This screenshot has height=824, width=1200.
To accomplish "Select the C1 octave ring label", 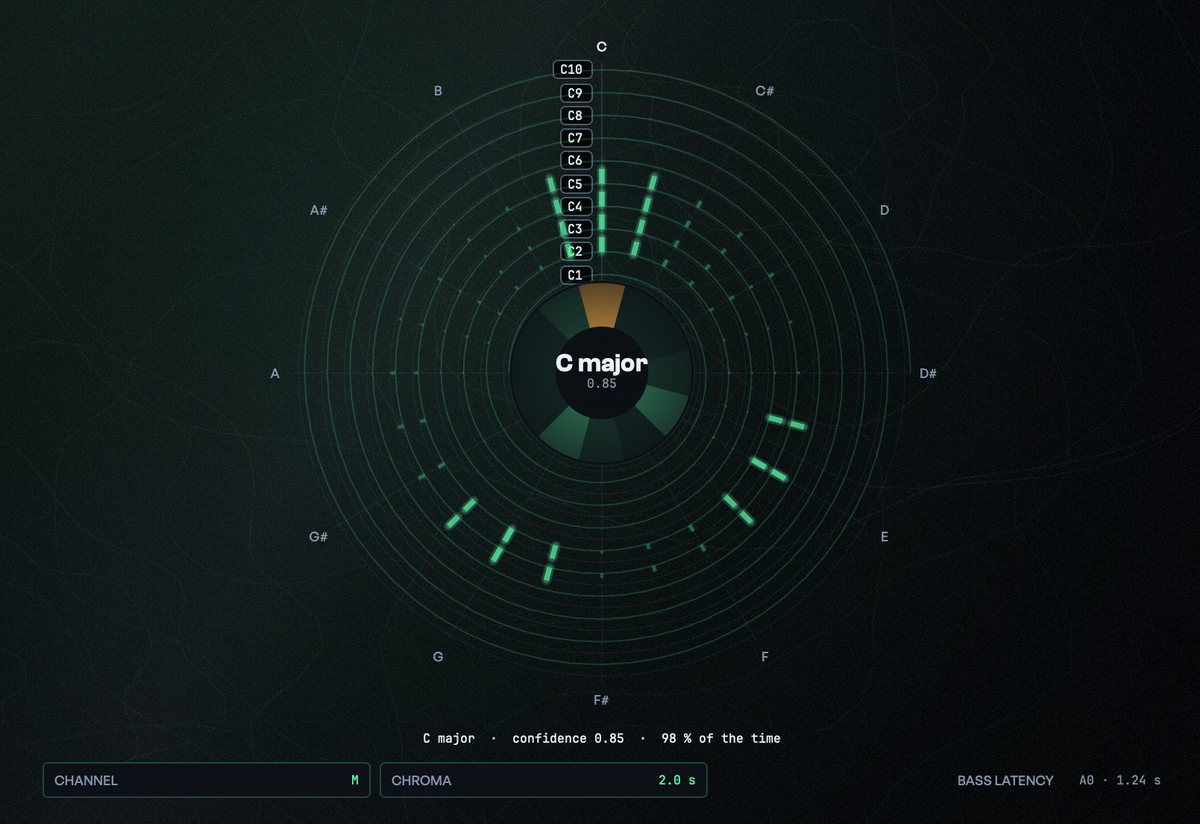I will [x=574, y=275].
